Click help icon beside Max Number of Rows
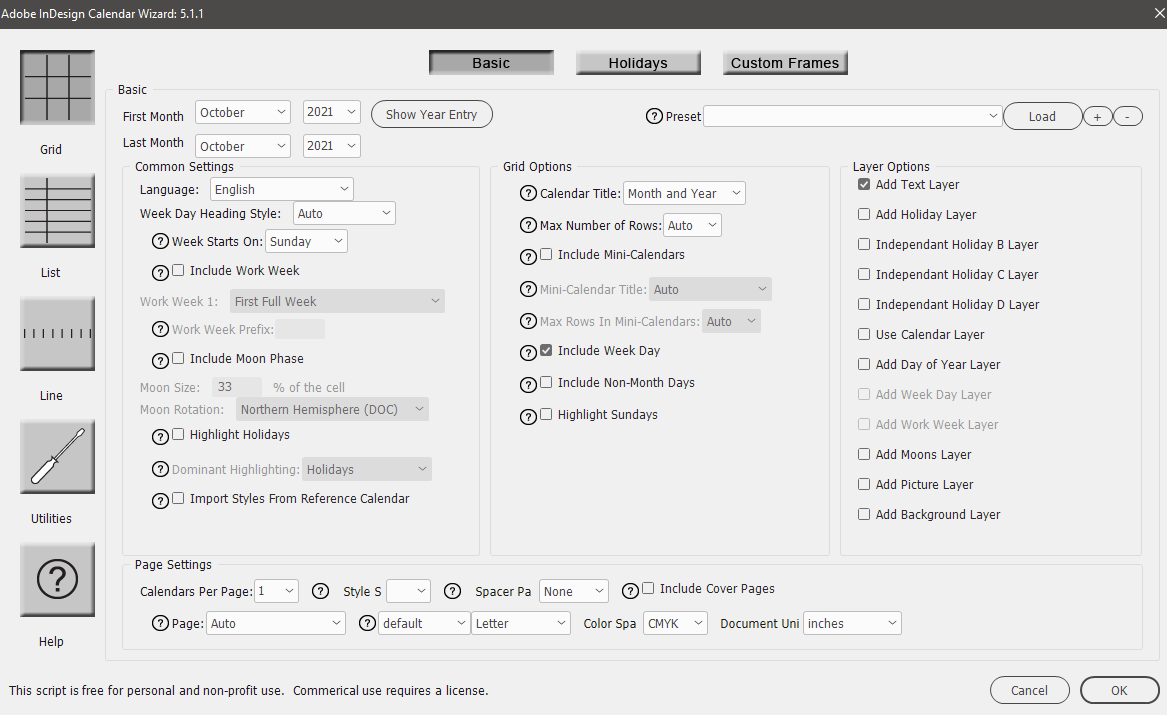This screenshot has width=1167, height=715. tap(528, 225)
